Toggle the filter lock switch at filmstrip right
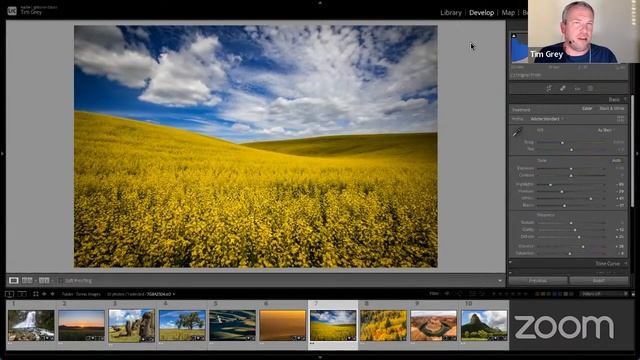Screen dimensions: 640x360 [x=633, y=294]
